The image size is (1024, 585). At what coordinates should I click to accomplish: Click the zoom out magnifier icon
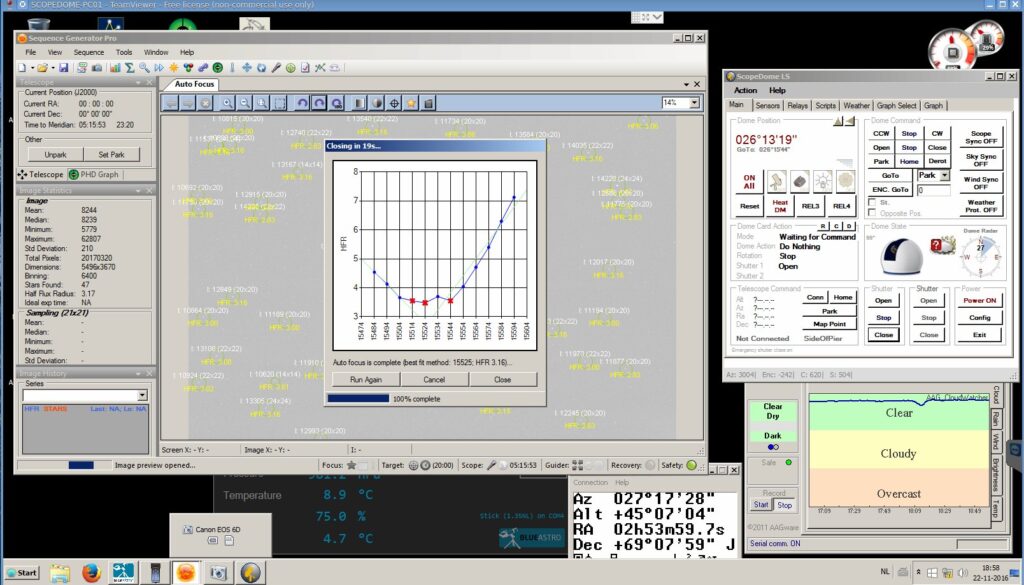(244, 103)
